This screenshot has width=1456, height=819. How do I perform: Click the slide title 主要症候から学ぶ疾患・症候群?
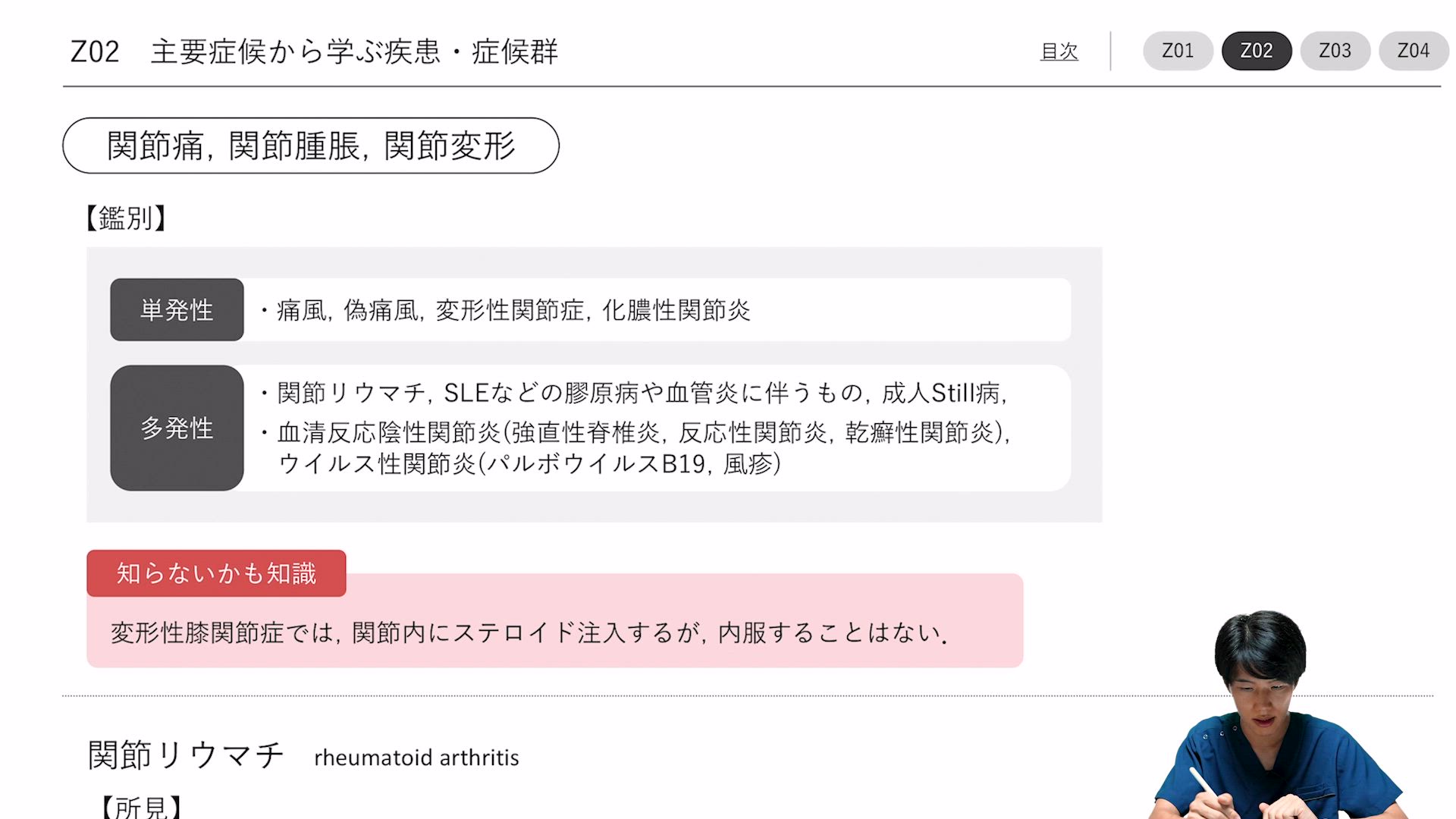coord(354,52)
